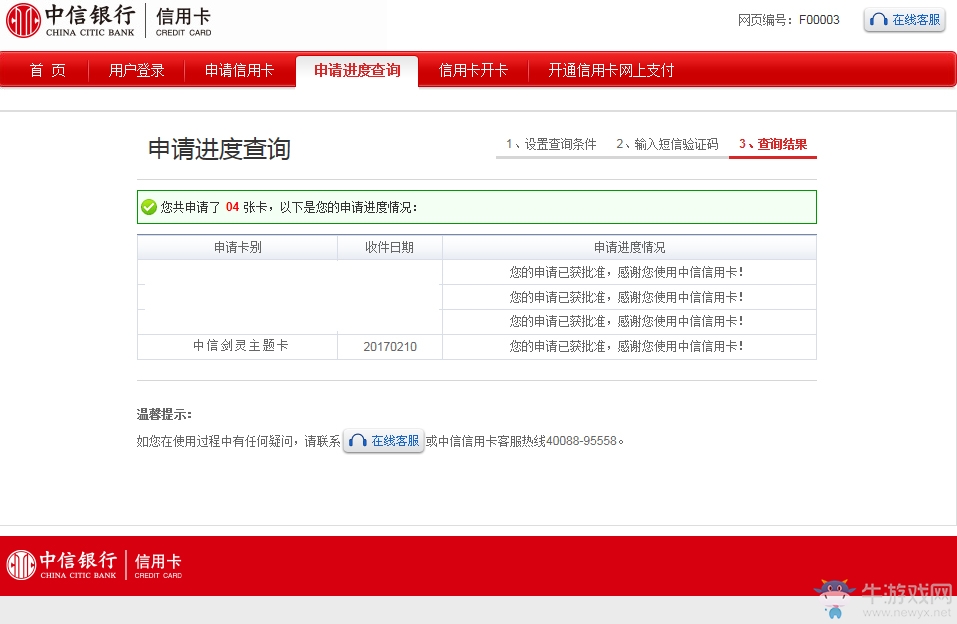This screenshot has width=957, height=624.
Task: Click the headset icon beside 在线客服 in tips
Action: tap(358, 440)
